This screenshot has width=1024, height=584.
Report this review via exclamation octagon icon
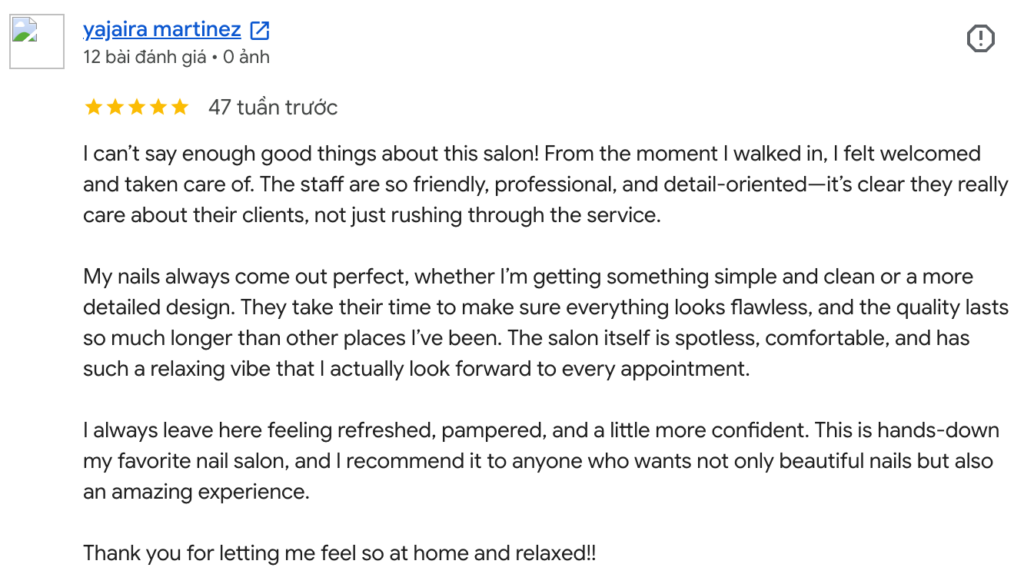[980, 39]
